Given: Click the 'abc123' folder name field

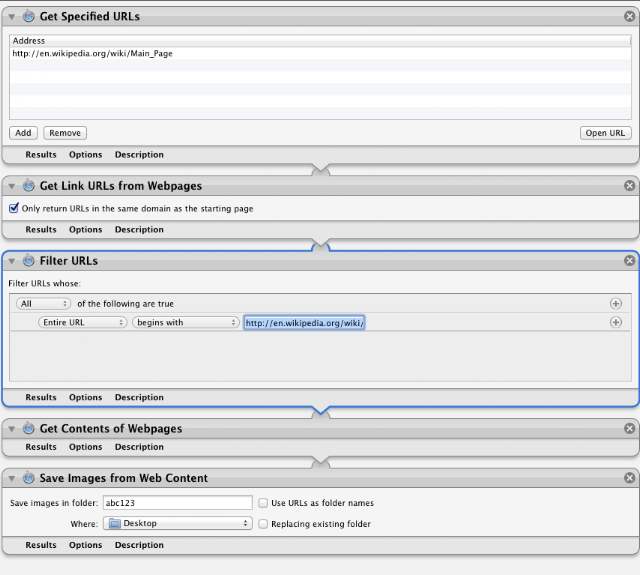Looking at the screenshot, I should (178, 503).
